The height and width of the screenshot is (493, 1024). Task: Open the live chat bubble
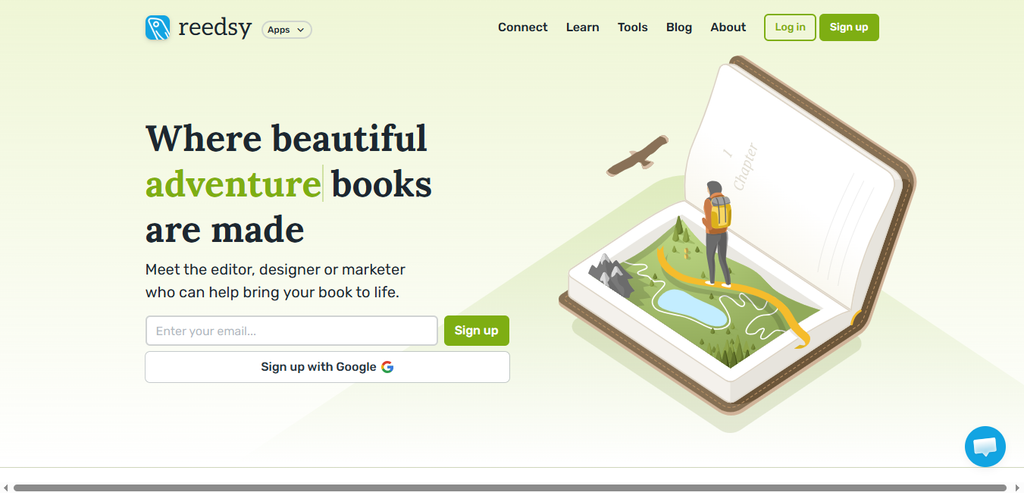[985, 447]
